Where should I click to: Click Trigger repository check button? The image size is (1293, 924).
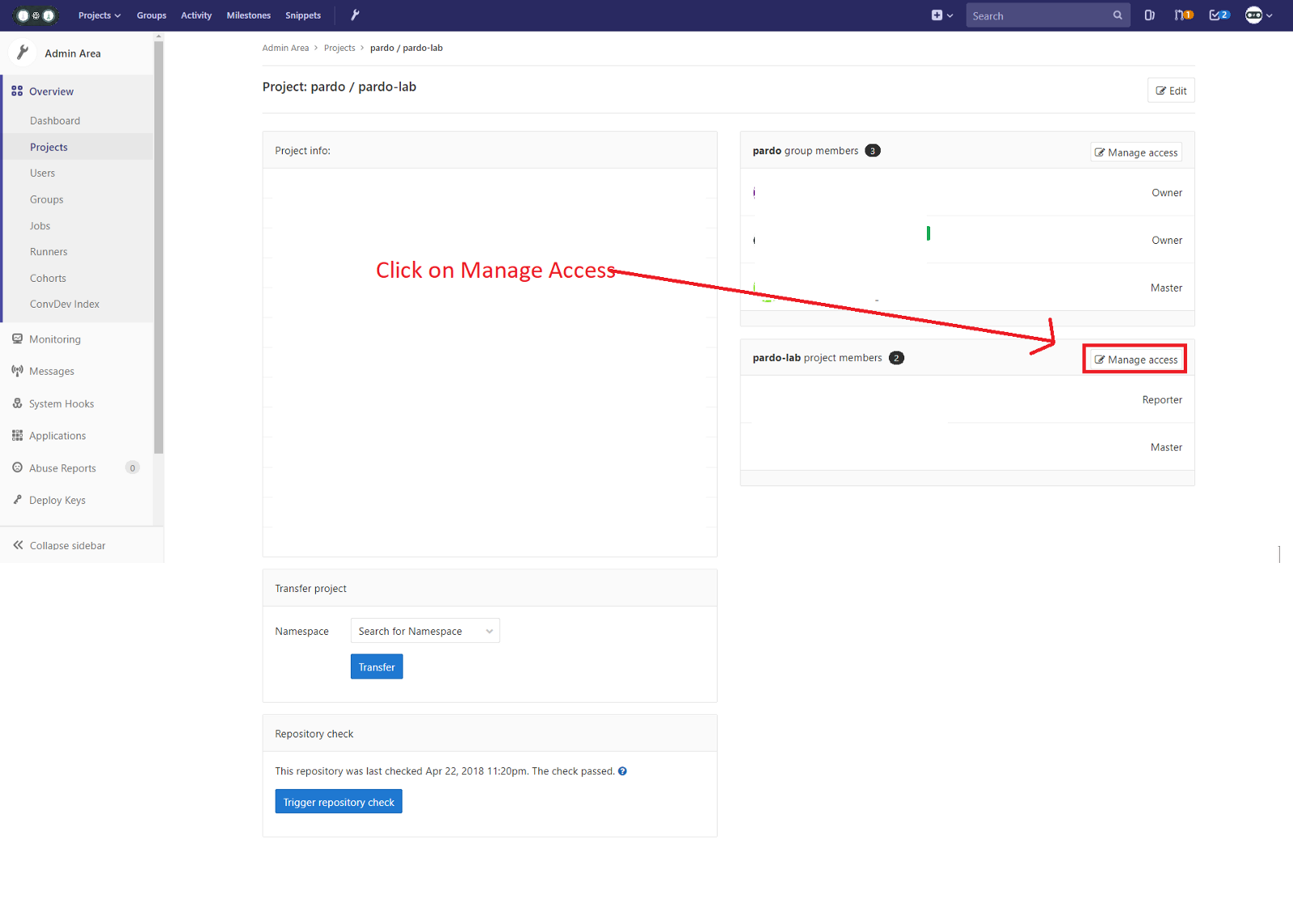[339, 802]
